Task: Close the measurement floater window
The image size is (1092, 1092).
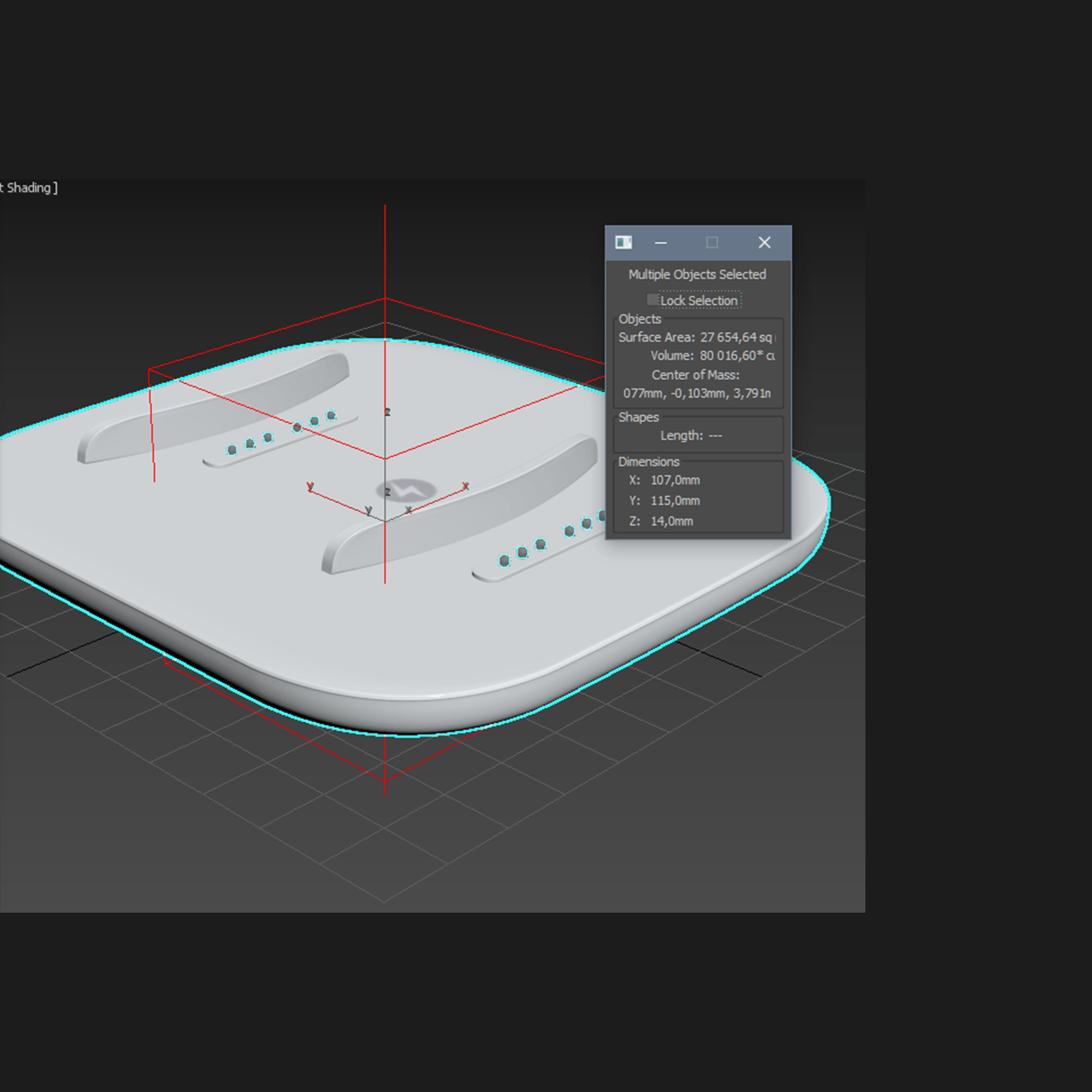Action: coord(764,243)
